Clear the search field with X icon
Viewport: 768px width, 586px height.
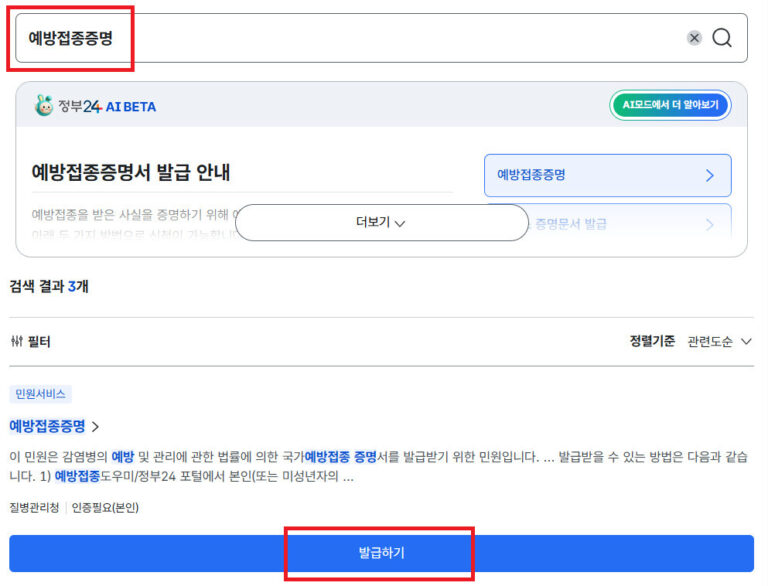(x=694, y=38)
